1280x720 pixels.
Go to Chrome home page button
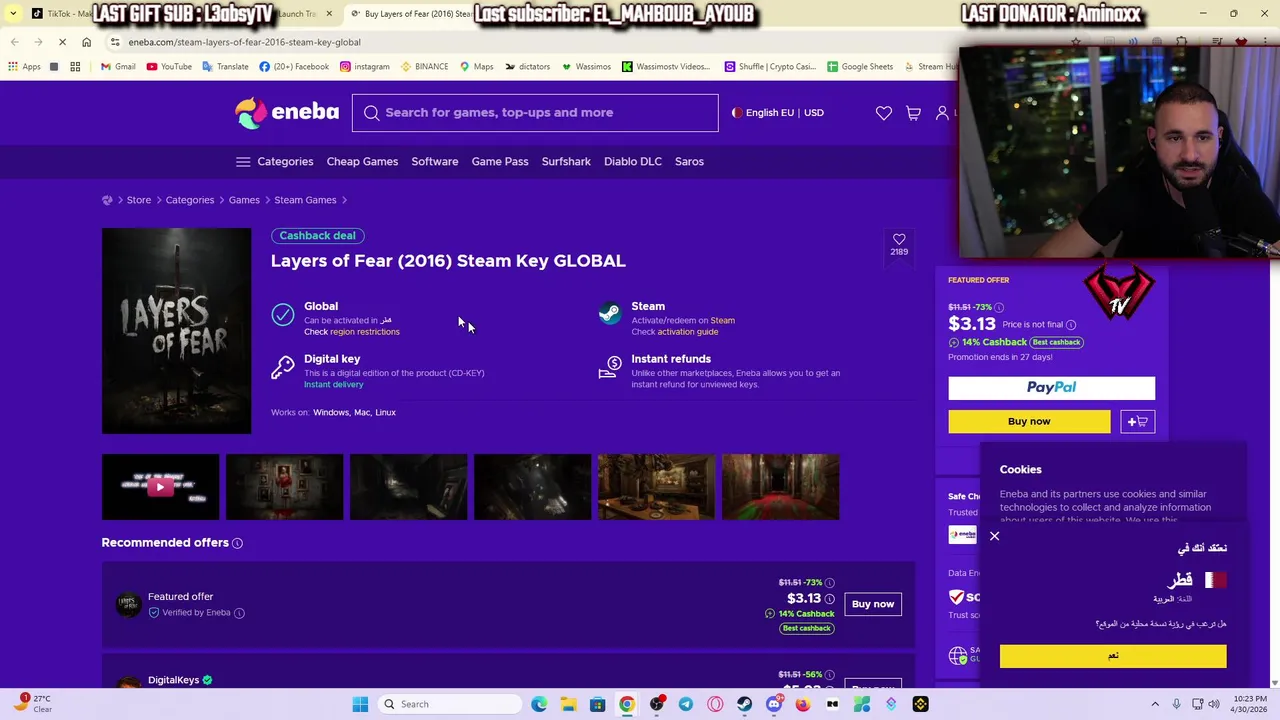tap(87, 42)
